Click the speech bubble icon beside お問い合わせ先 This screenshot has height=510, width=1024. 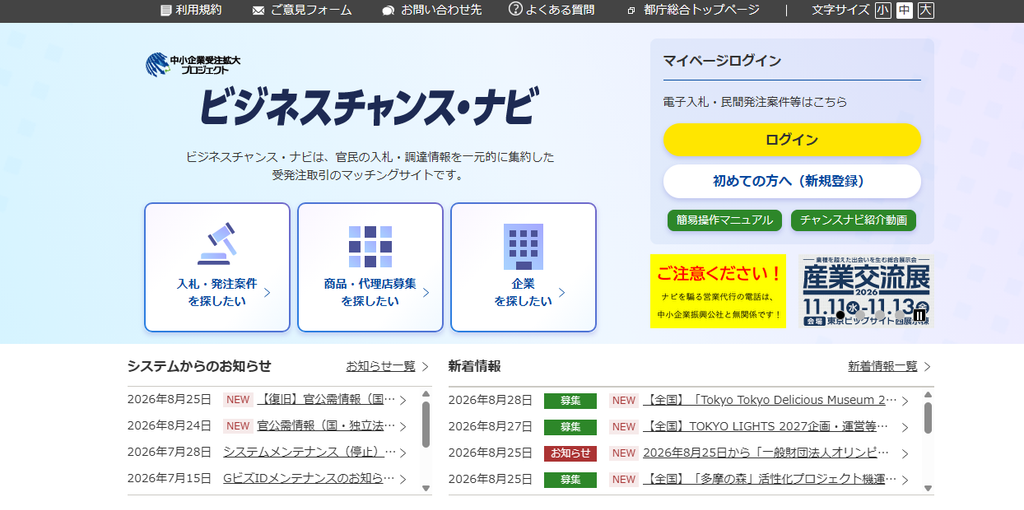(388, 10)
